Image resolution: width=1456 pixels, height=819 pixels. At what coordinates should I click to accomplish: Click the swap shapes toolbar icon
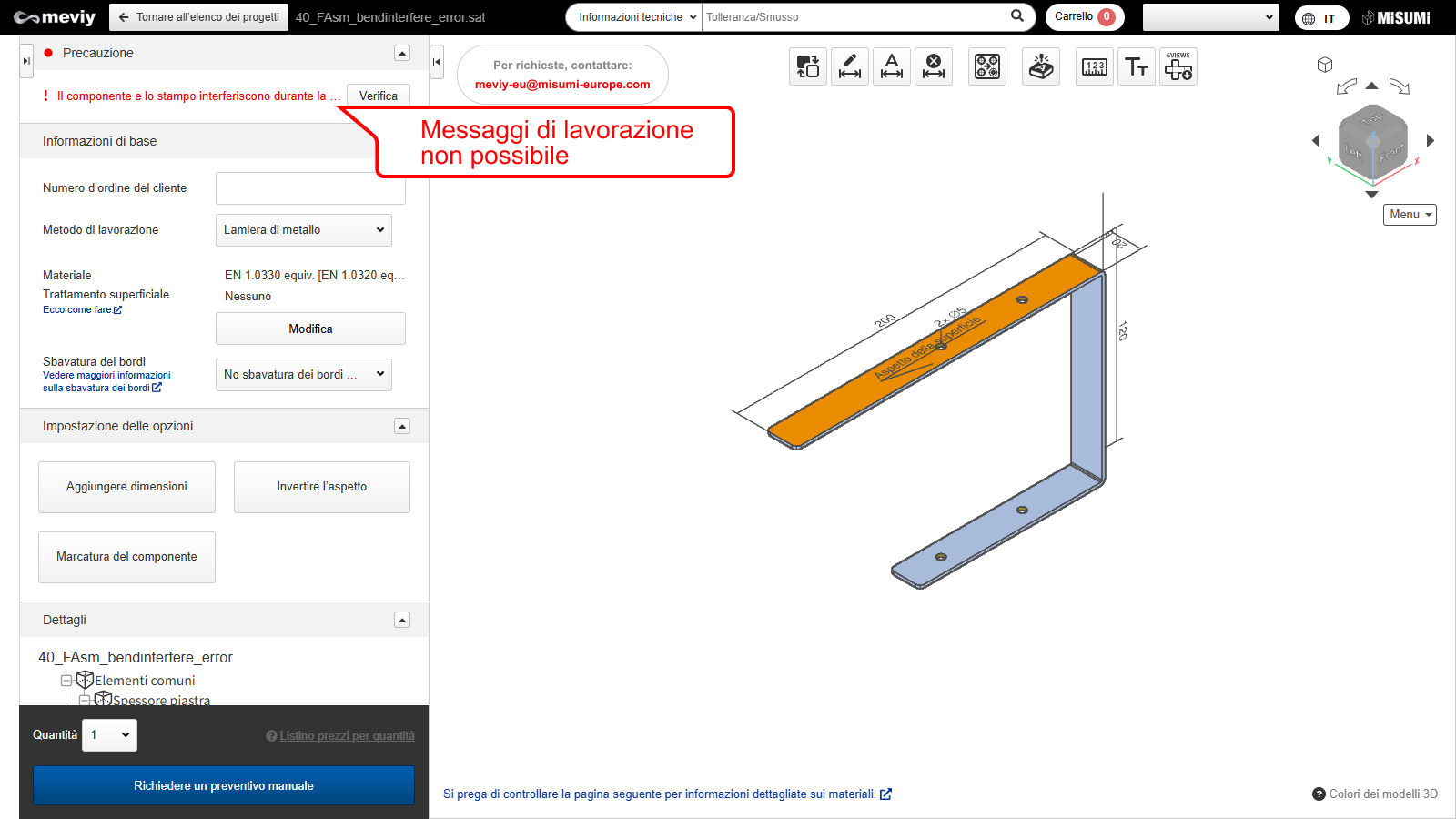(x=807, y=66)
